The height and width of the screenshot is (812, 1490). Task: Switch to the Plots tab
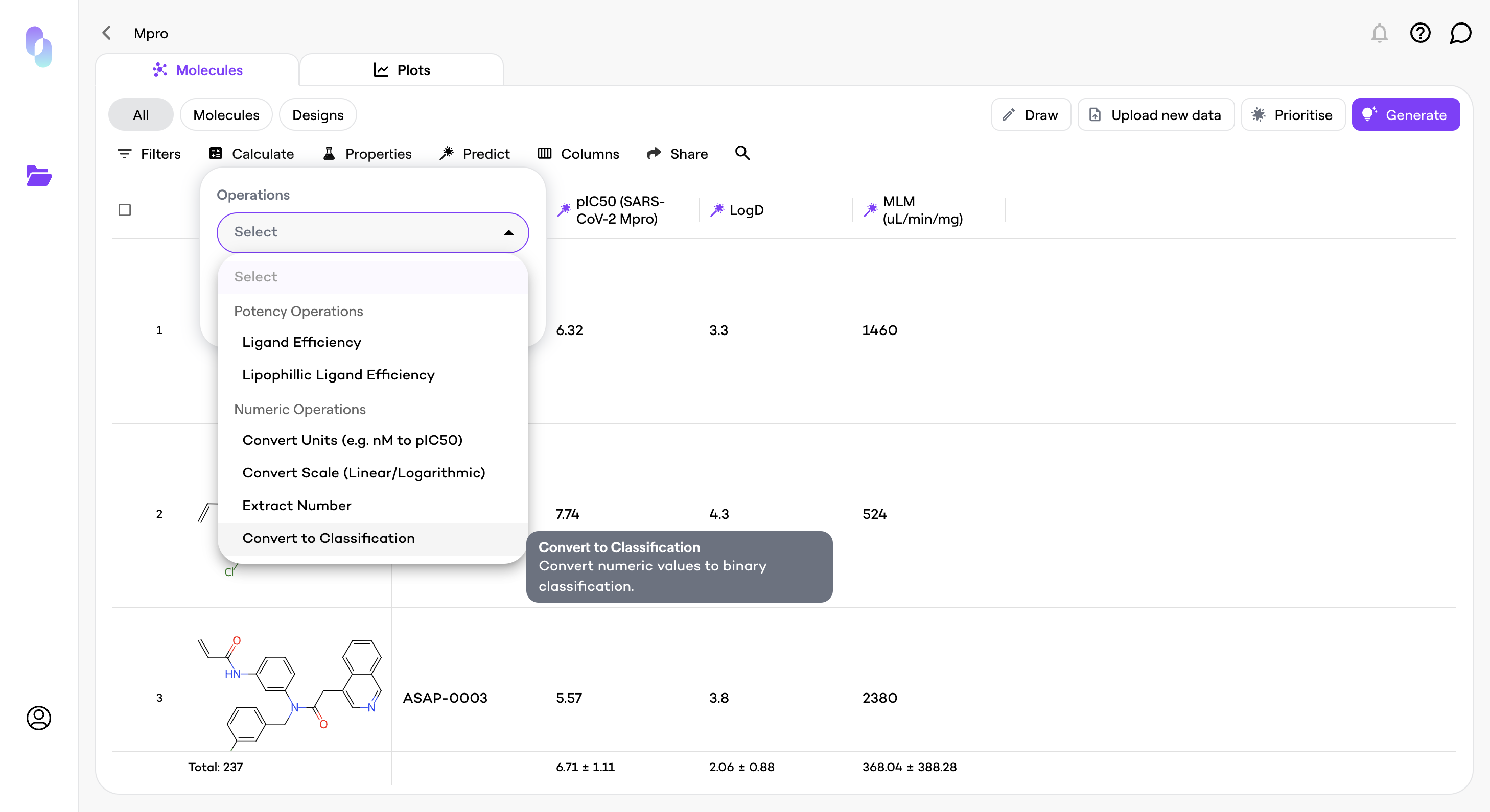coord(402,70)
